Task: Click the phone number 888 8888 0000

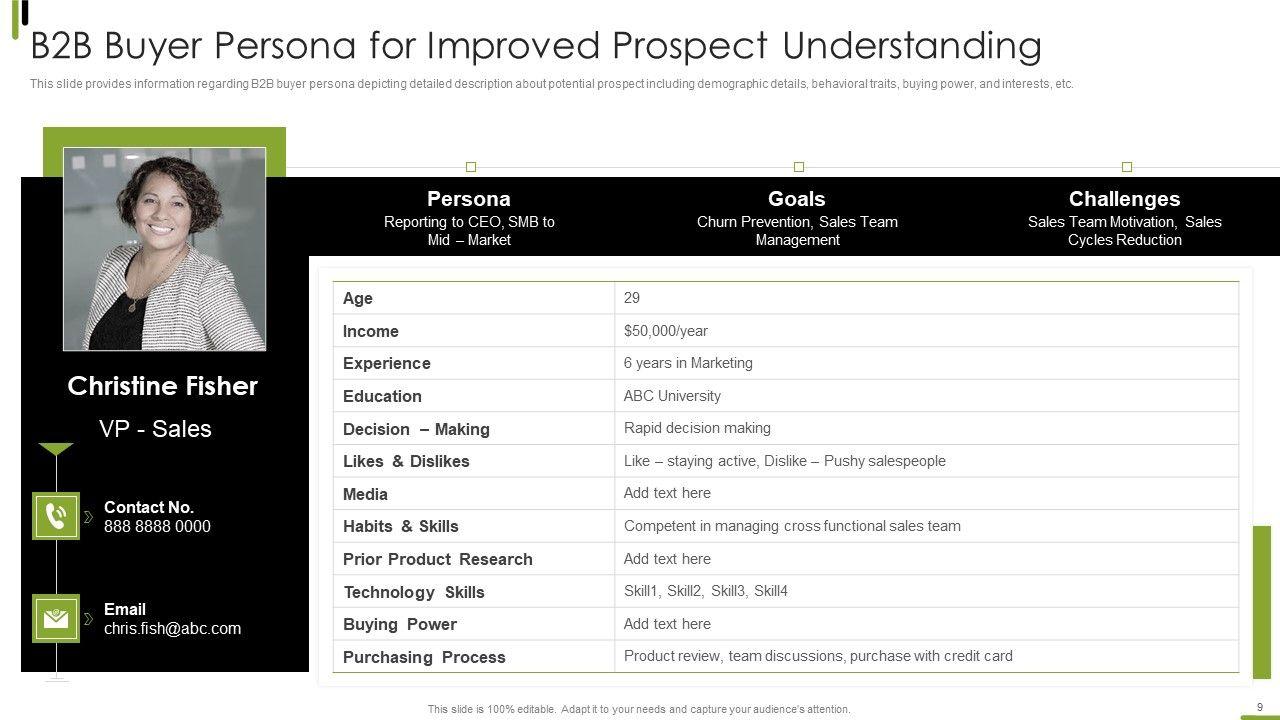Action: [157, 527]
